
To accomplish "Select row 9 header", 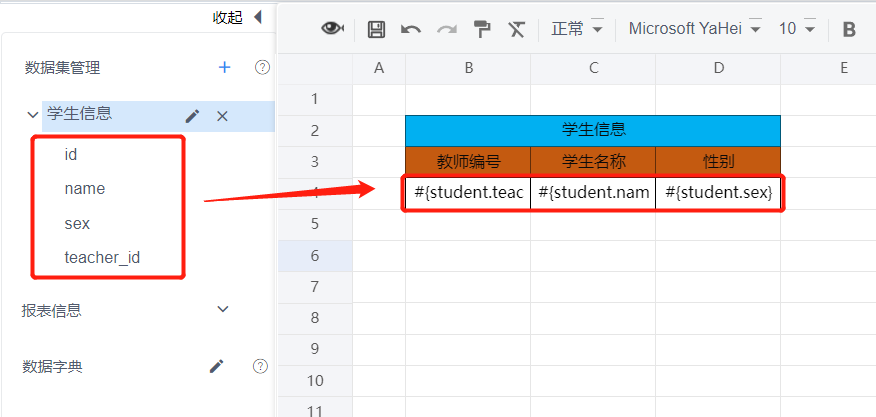I will [x=315, y=350].
